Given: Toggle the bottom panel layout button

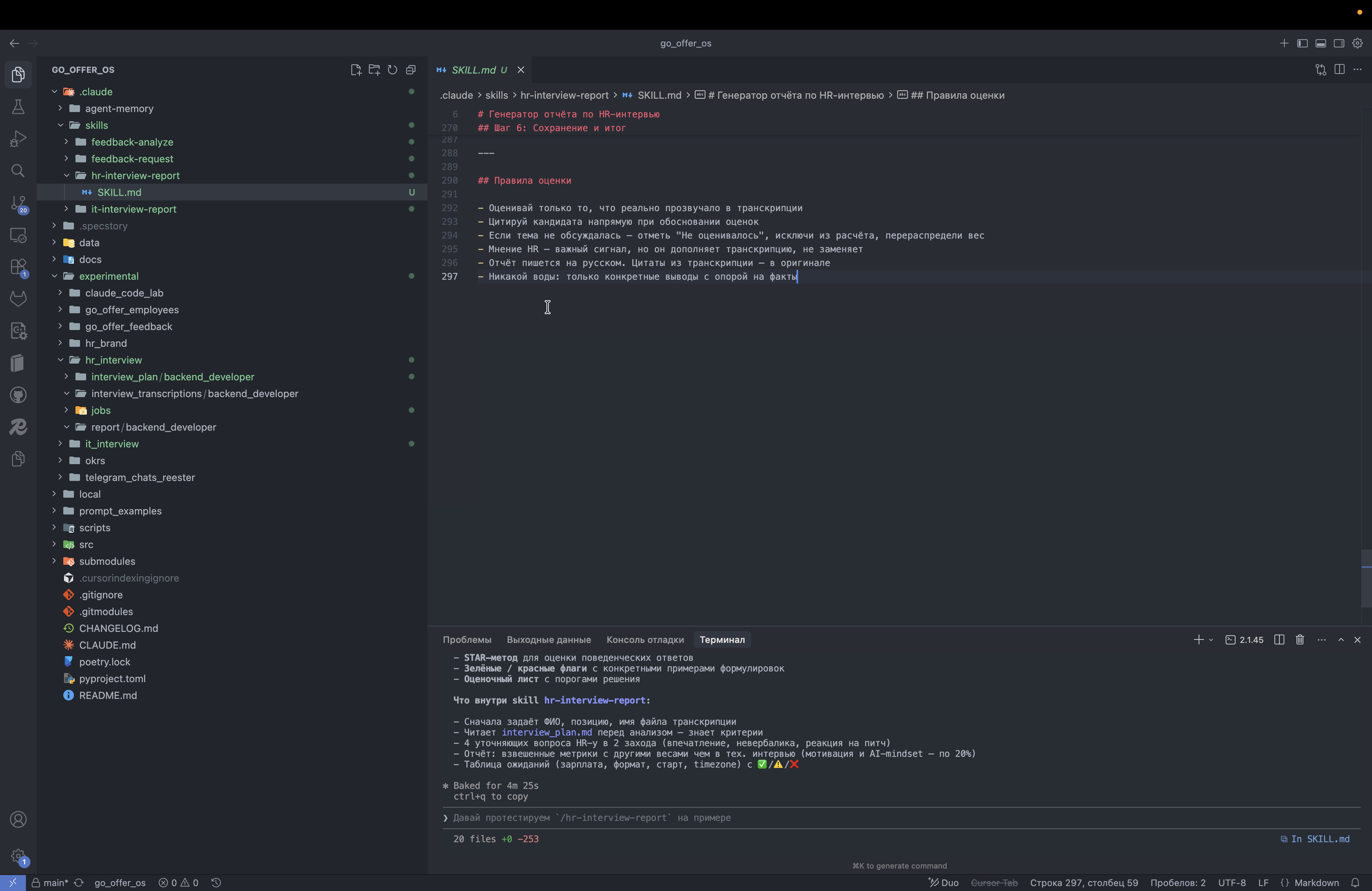Looking at the screenshot, I should pos(1321,43).
